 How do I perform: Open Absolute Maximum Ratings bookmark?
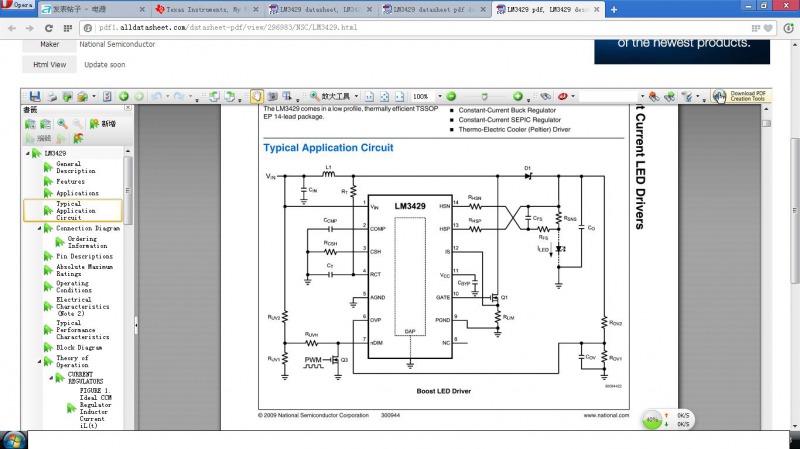pyautogui.click(x=84, y=270)
